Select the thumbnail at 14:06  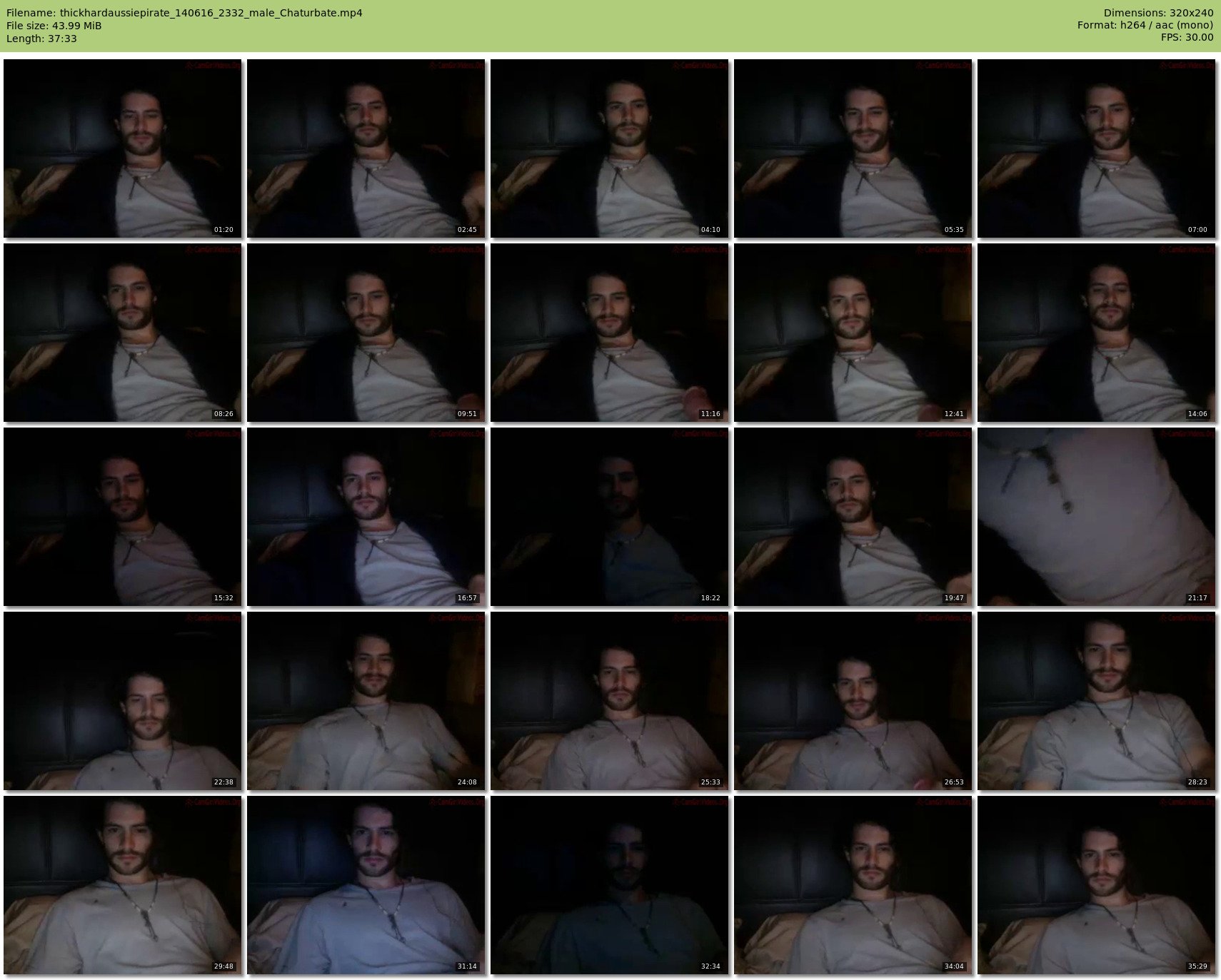(x=1096, y=333)
